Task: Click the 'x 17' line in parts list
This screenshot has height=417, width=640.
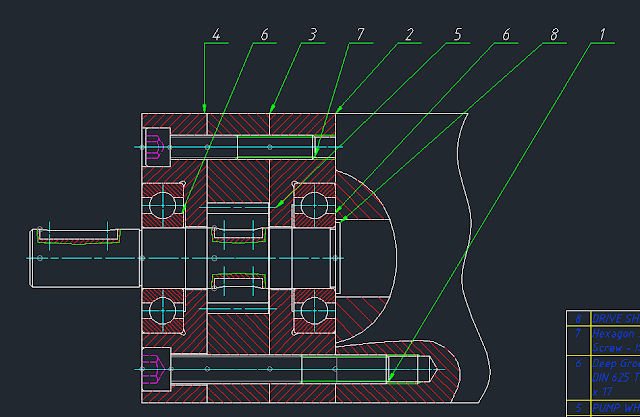Action: (602, 392)
